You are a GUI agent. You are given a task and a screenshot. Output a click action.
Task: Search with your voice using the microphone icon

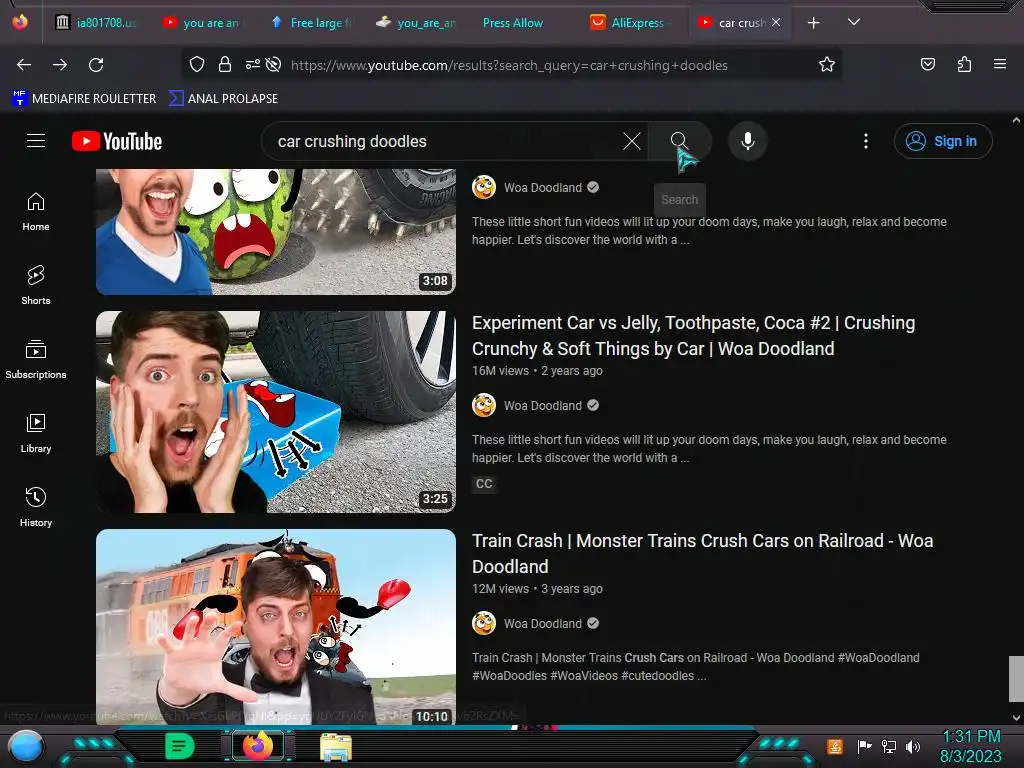coord(748,141)
